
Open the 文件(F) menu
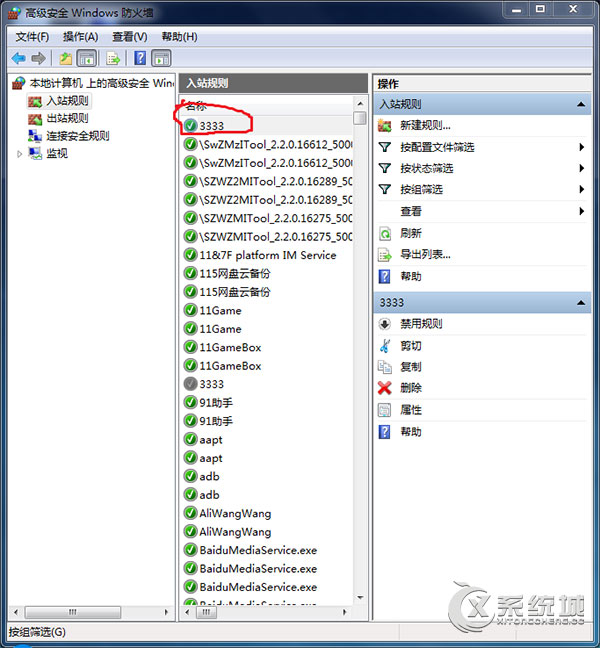(32, 37)
